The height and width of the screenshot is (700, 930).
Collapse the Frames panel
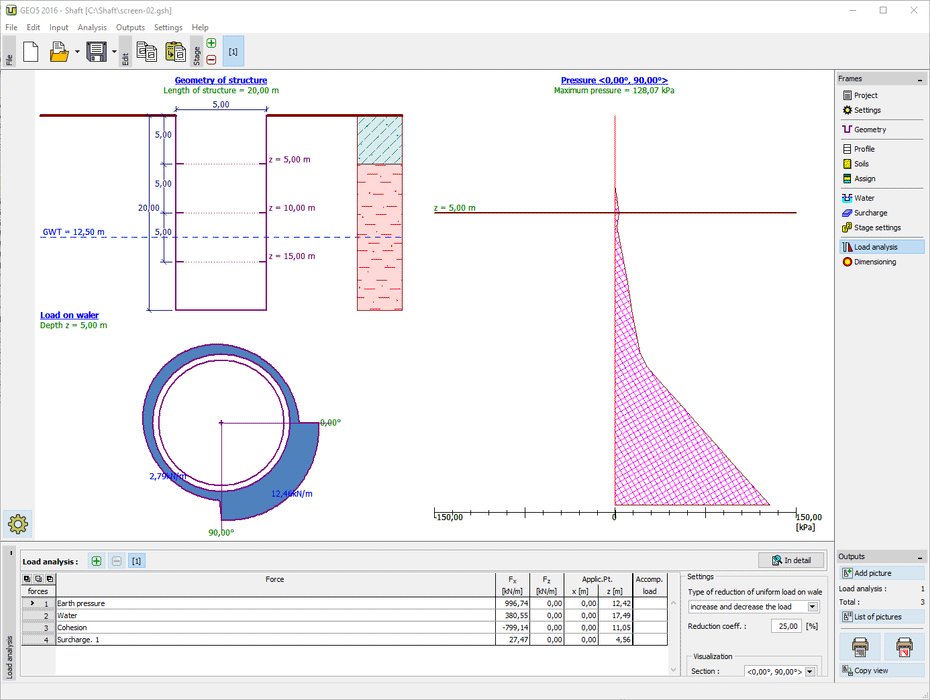[920, 79]
